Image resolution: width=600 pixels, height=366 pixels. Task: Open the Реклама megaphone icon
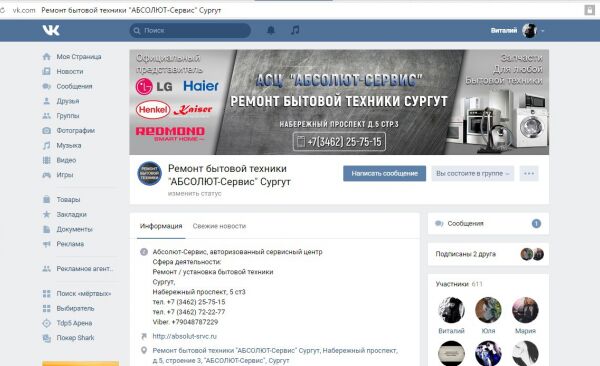(x=46, y=244)
